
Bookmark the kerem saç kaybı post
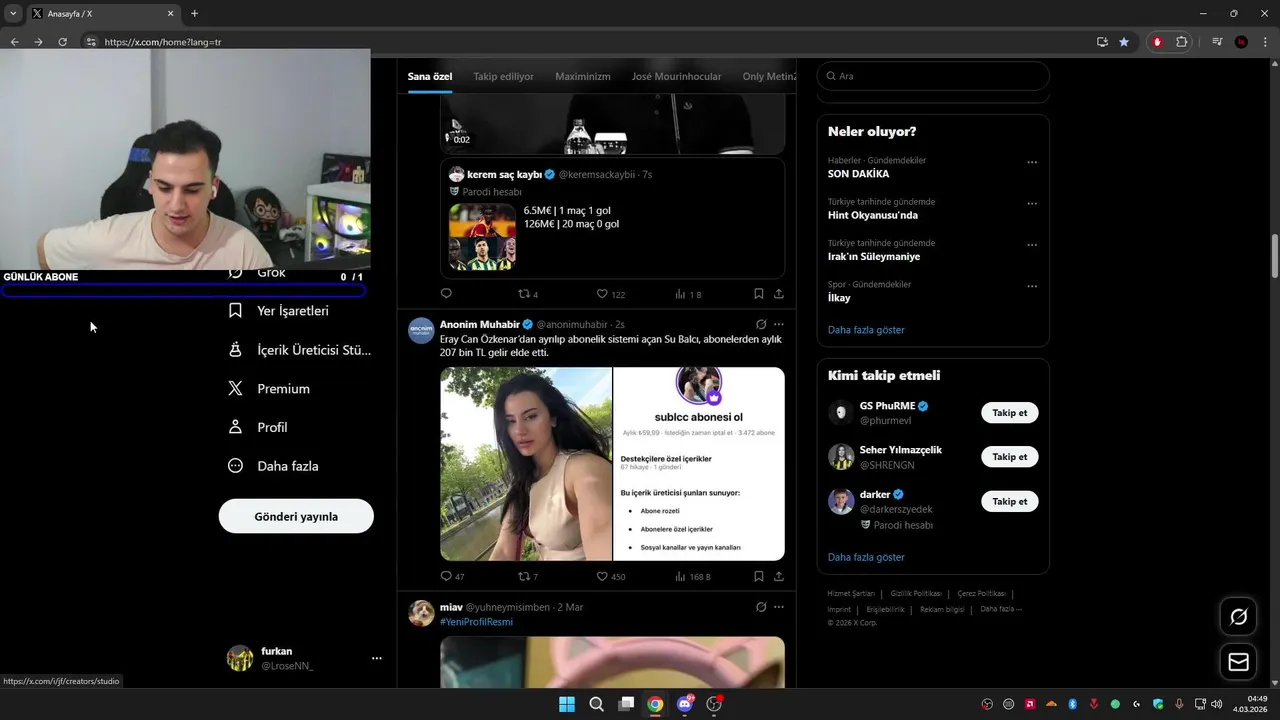coord(759,294)
